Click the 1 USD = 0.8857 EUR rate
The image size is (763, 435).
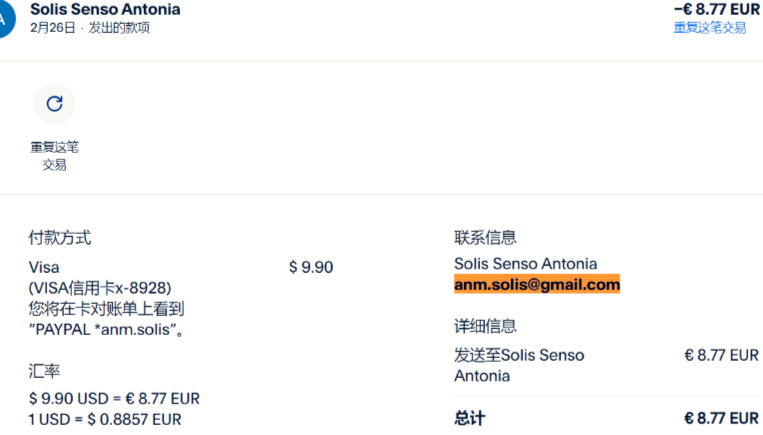[x=105, y=419]
